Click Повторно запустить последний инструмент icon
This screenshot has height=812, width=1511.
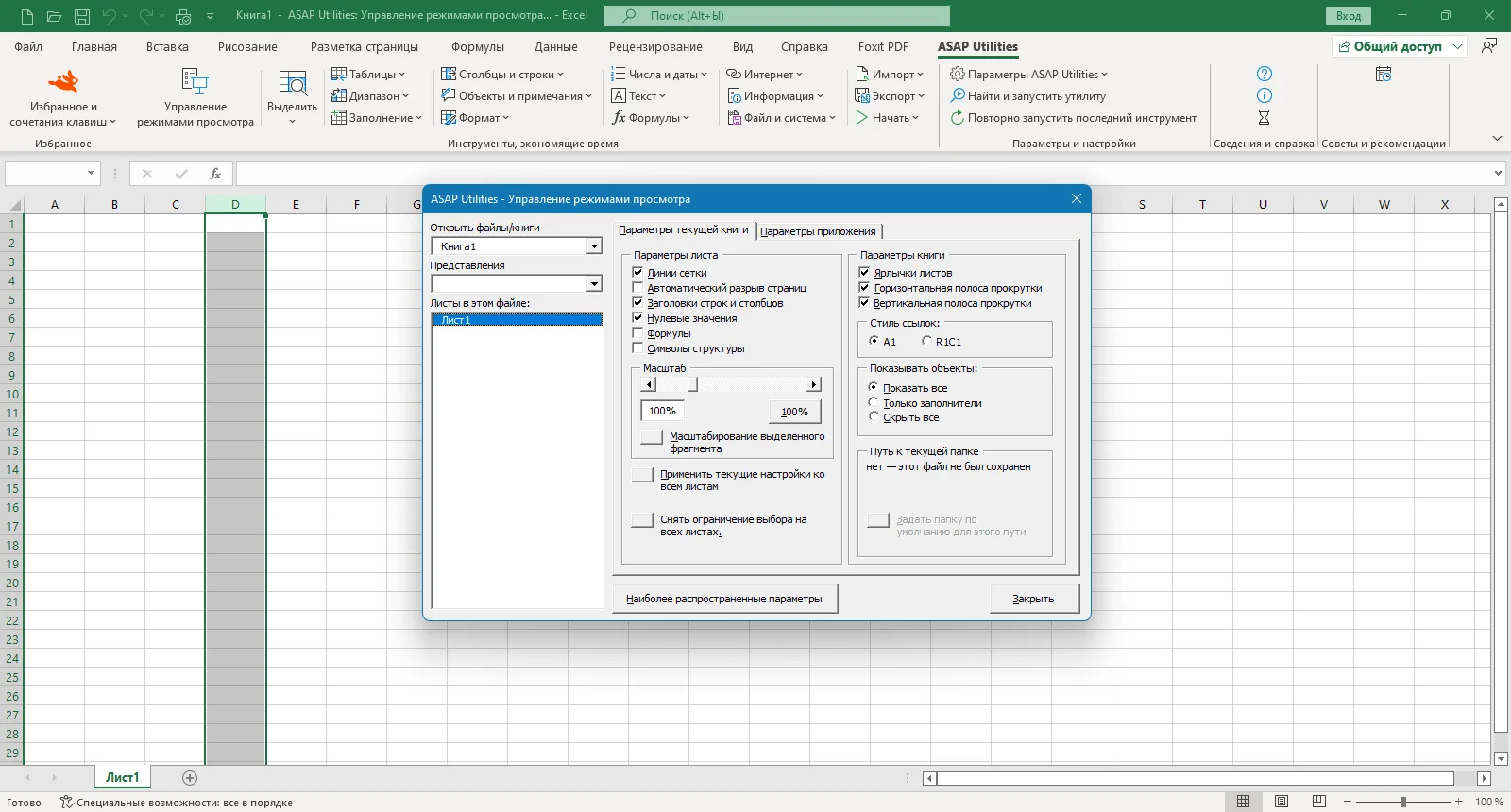click(958, 118)
